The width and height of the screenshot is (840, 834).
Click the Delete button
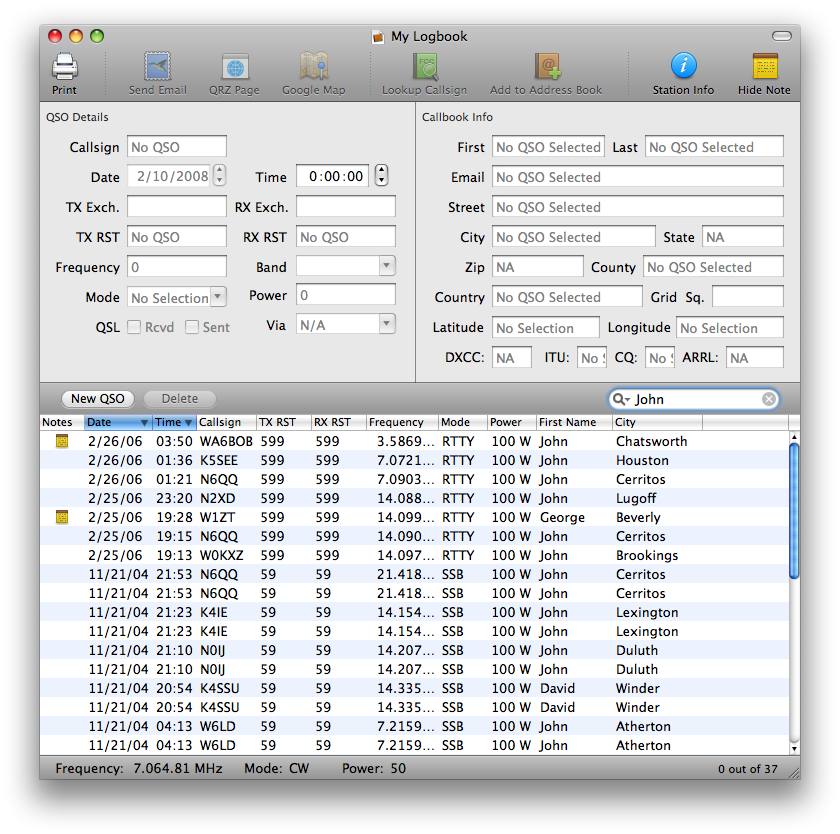(180, 398)
